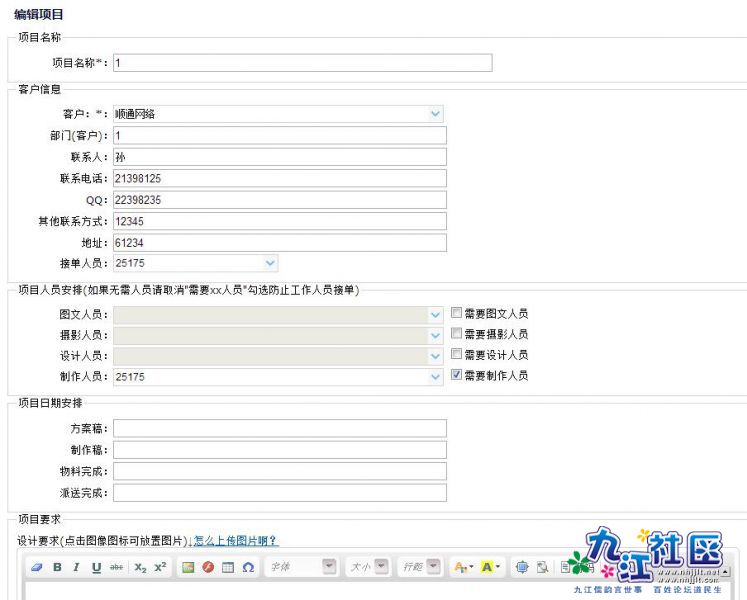Uncheck the 需要制作人员 checkbox
747x600 pixels.
click(x=457, y=376)
